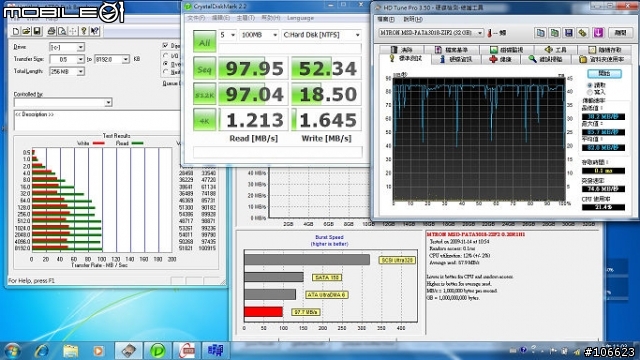640x360 pixels.
Task: Click HD Tune Exit button in toolbar
Action: (x=620, y=33)
